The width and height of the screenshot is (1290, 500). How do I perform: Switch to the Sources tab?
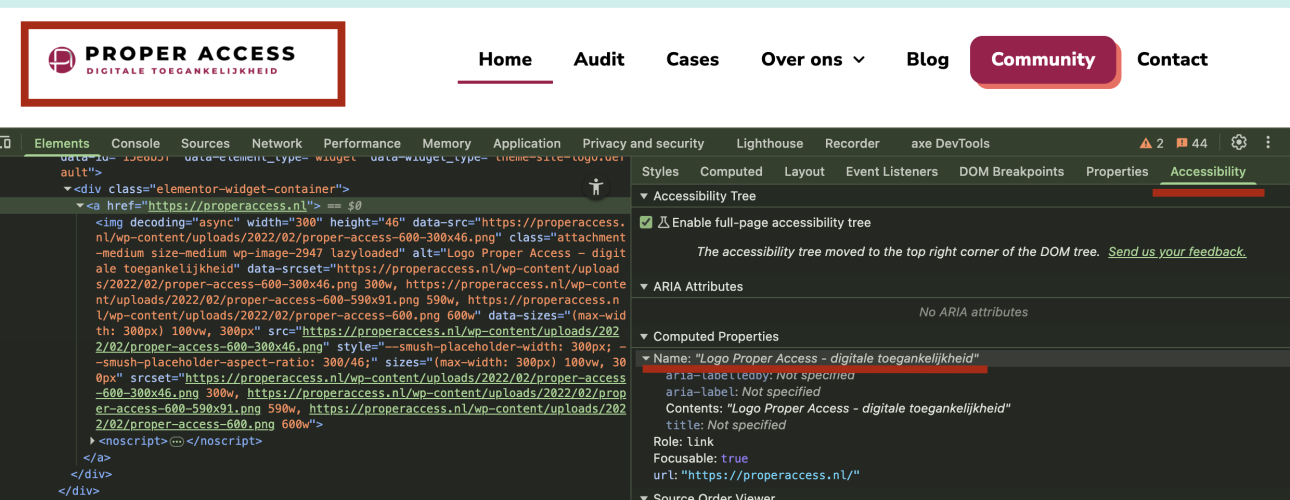(x=205, y=143)
